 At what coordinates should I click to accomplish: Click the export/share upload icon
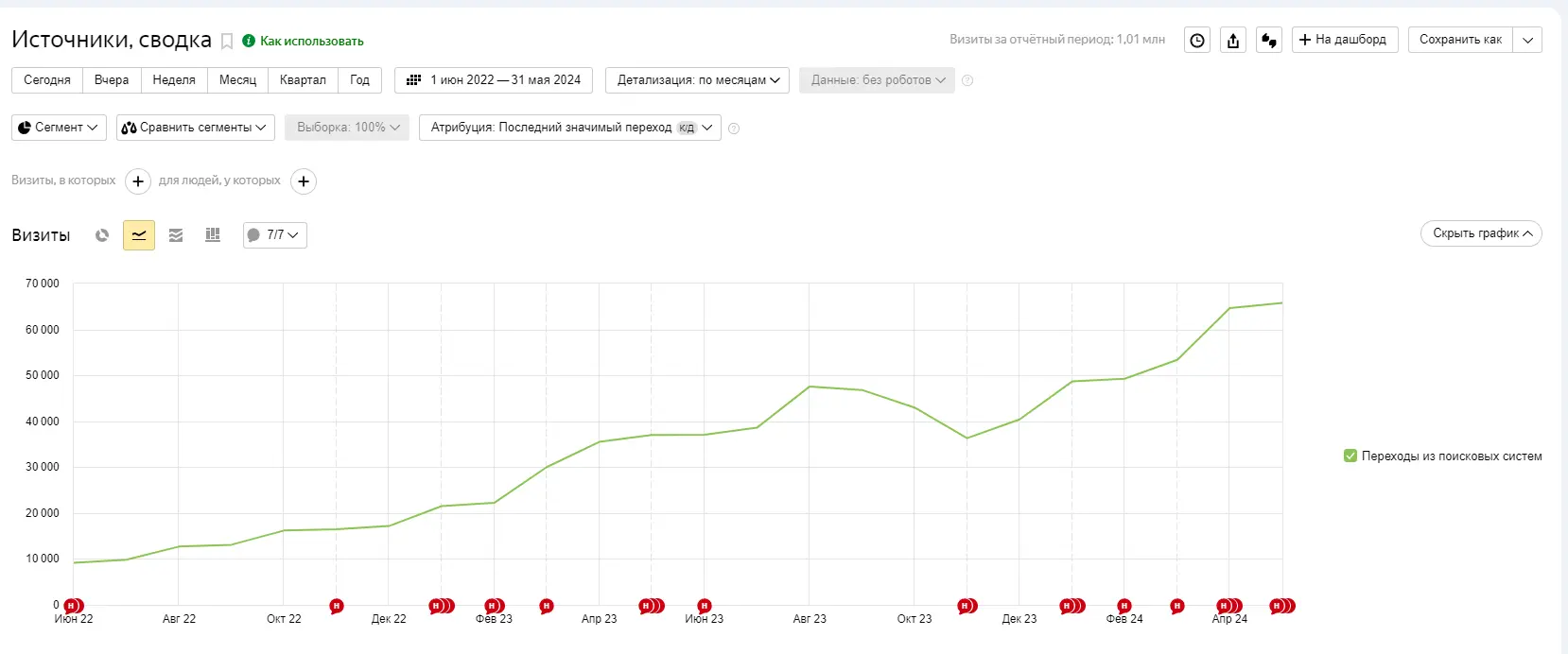point(1233,41)
